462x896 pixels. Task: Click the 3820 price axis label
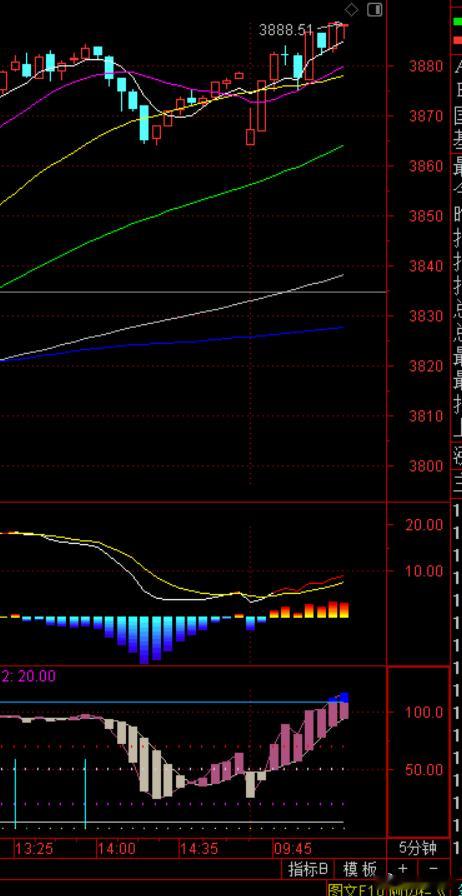click(x=426, y=366)
